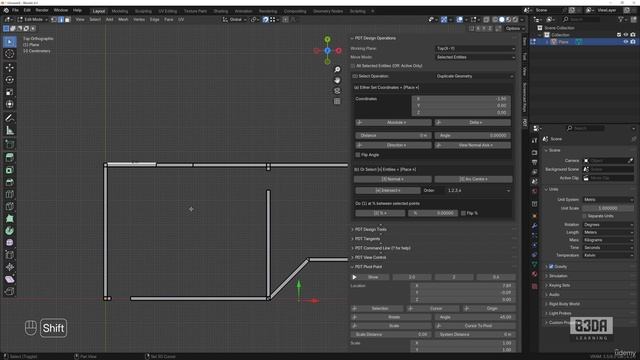Select the 3D Cursor tool

[x=9, y=54]
